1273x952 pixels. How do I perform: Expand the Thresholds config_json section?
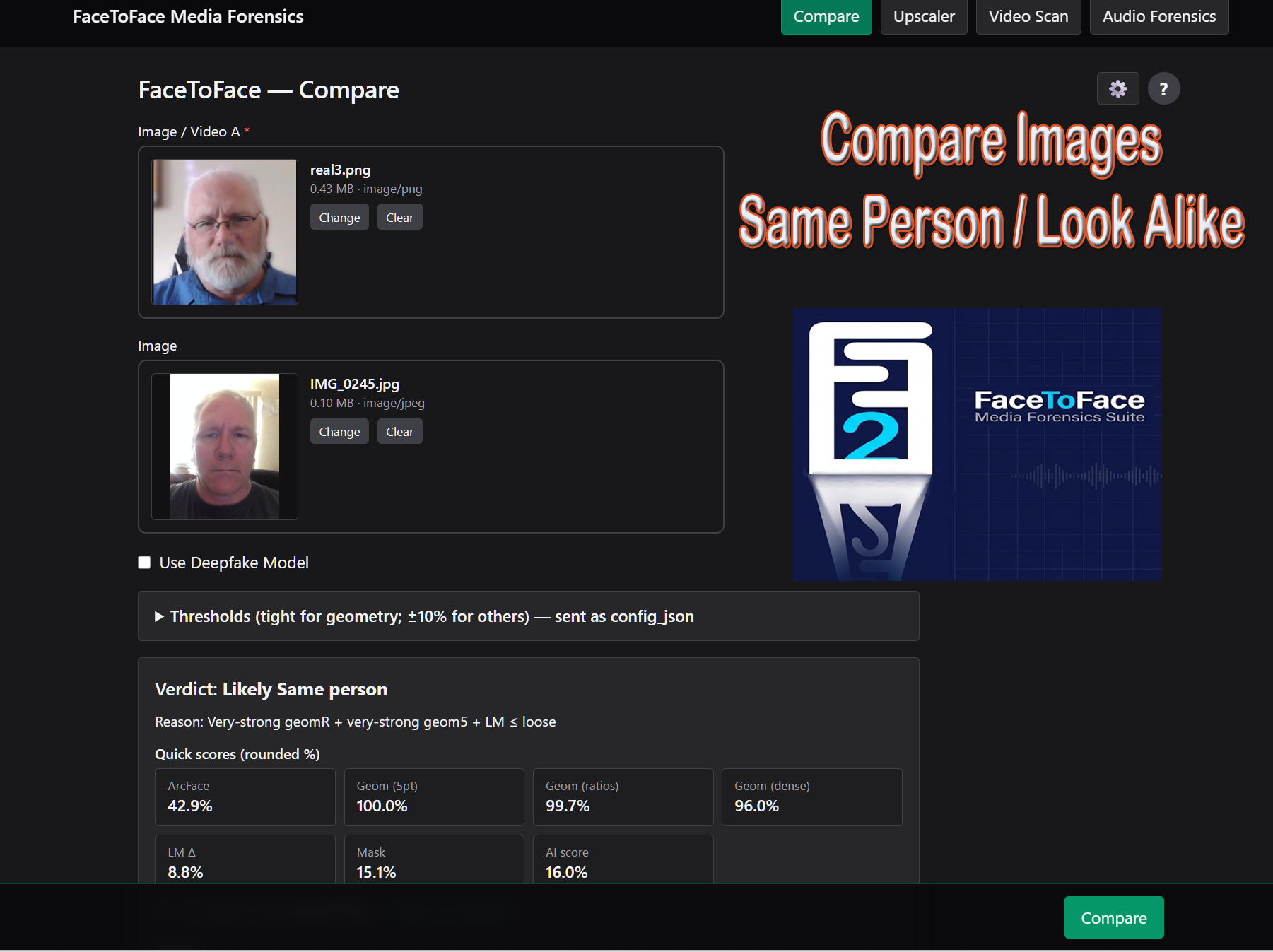(528, 616)
